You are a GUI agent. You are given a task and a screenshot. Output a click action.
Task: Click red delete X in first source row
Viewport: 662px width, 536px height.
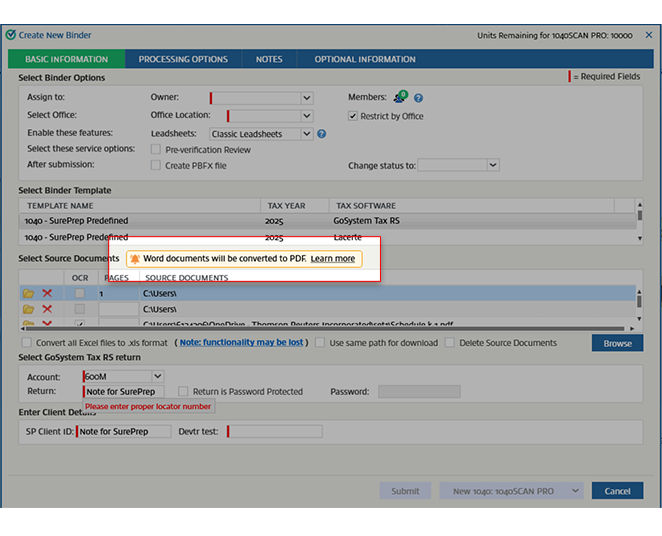coord(47,293)
